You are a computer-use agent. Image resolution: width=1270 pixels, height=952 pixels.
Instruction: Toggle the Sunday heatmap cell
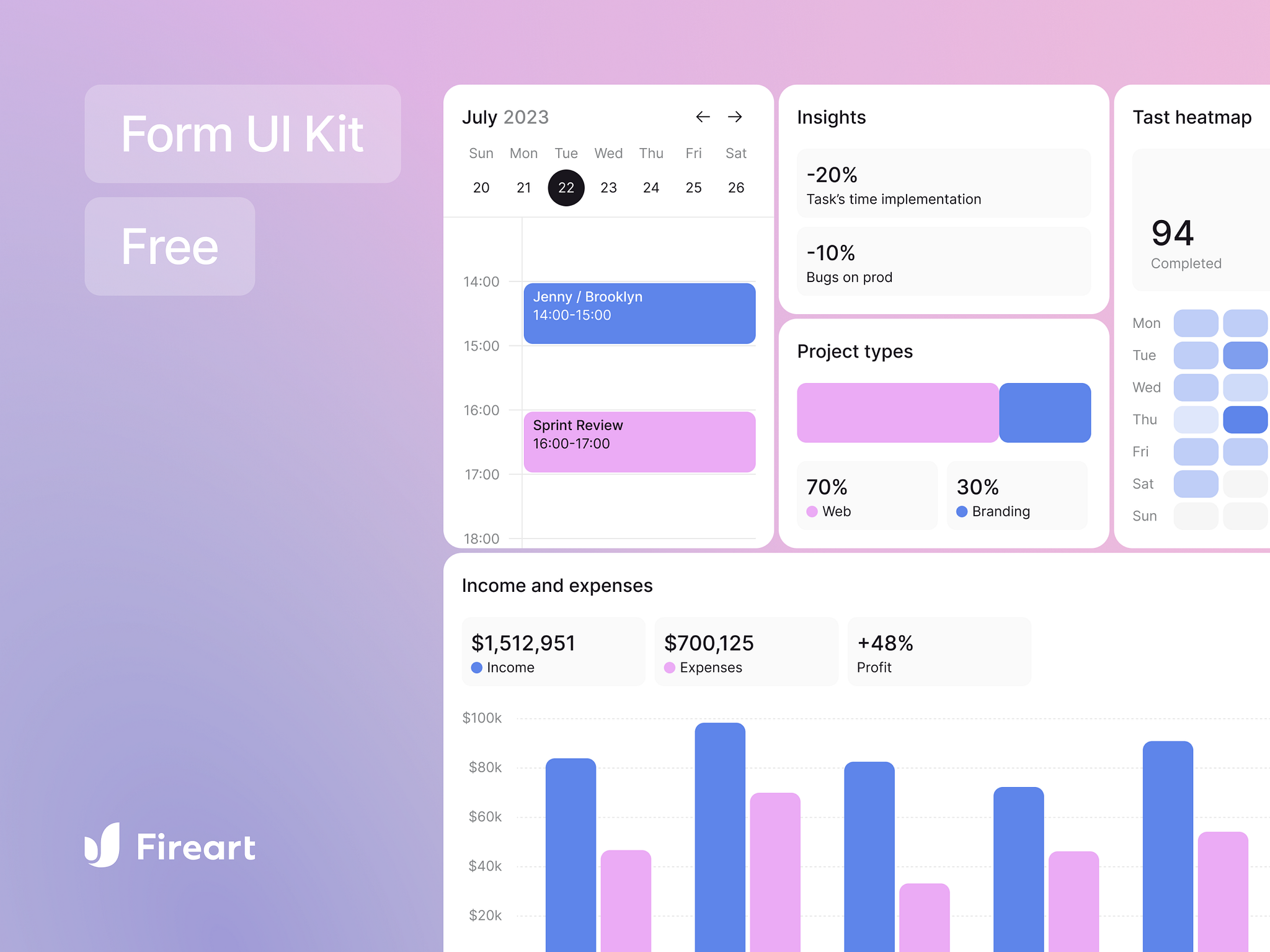pyautogui.click(x=1196, y=516)
